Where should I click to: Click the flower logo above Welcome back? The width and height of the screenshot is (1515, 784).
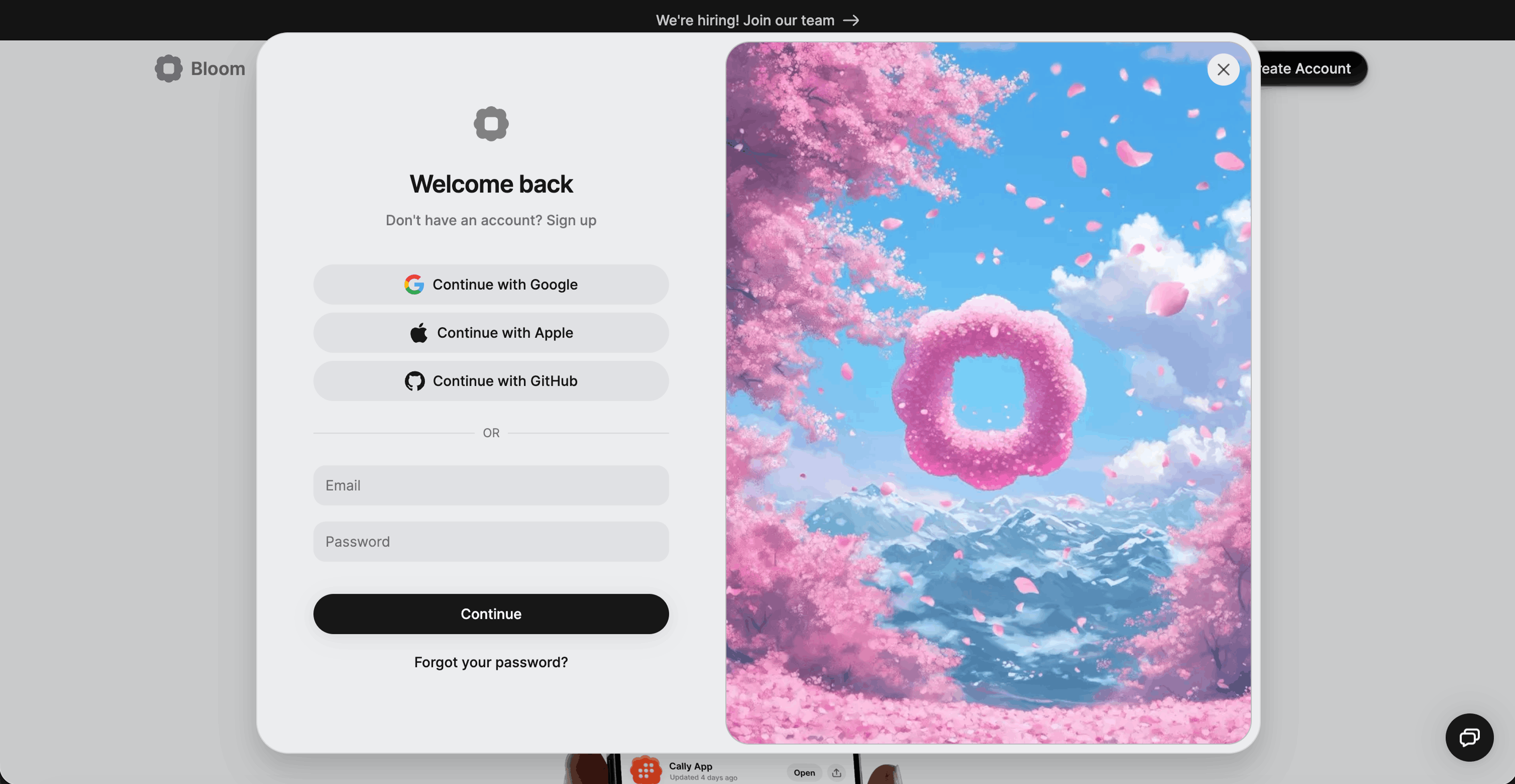pos(490,123)
